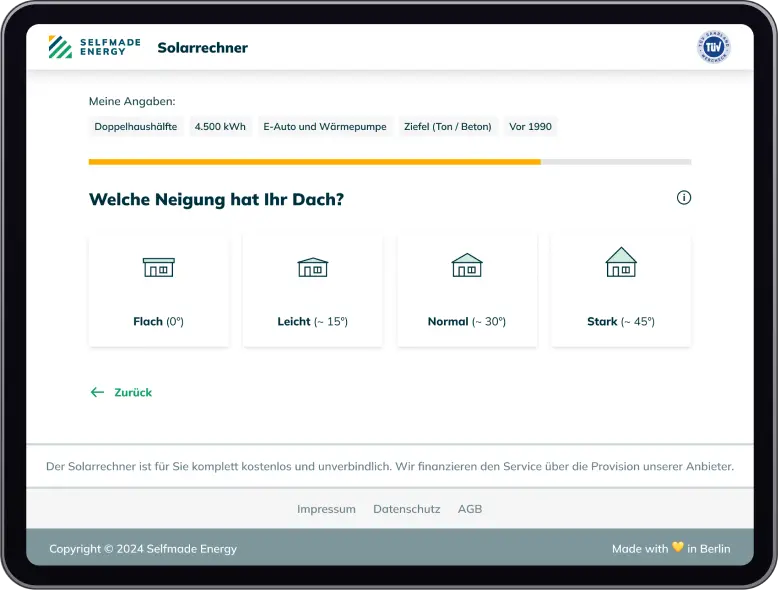Open the Datenschutz footer link
The width and height of the screenshot is (780, 590).
[x=406, y=509]
